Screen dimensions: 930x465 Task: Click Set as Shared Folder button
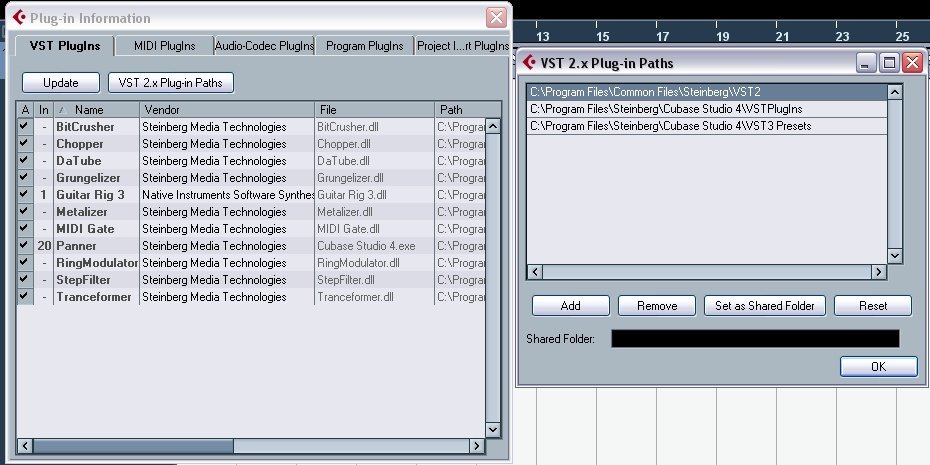coord(765,305)
